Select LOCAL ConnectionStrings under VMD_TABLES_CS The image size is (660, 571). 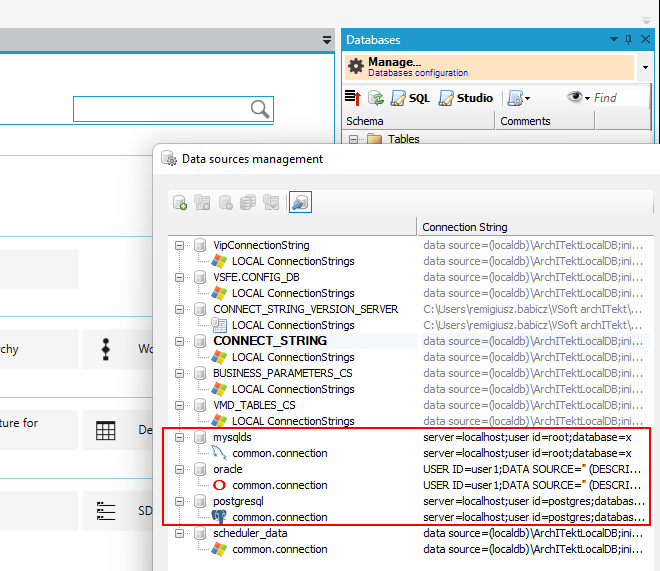click(x=293, y=421)
